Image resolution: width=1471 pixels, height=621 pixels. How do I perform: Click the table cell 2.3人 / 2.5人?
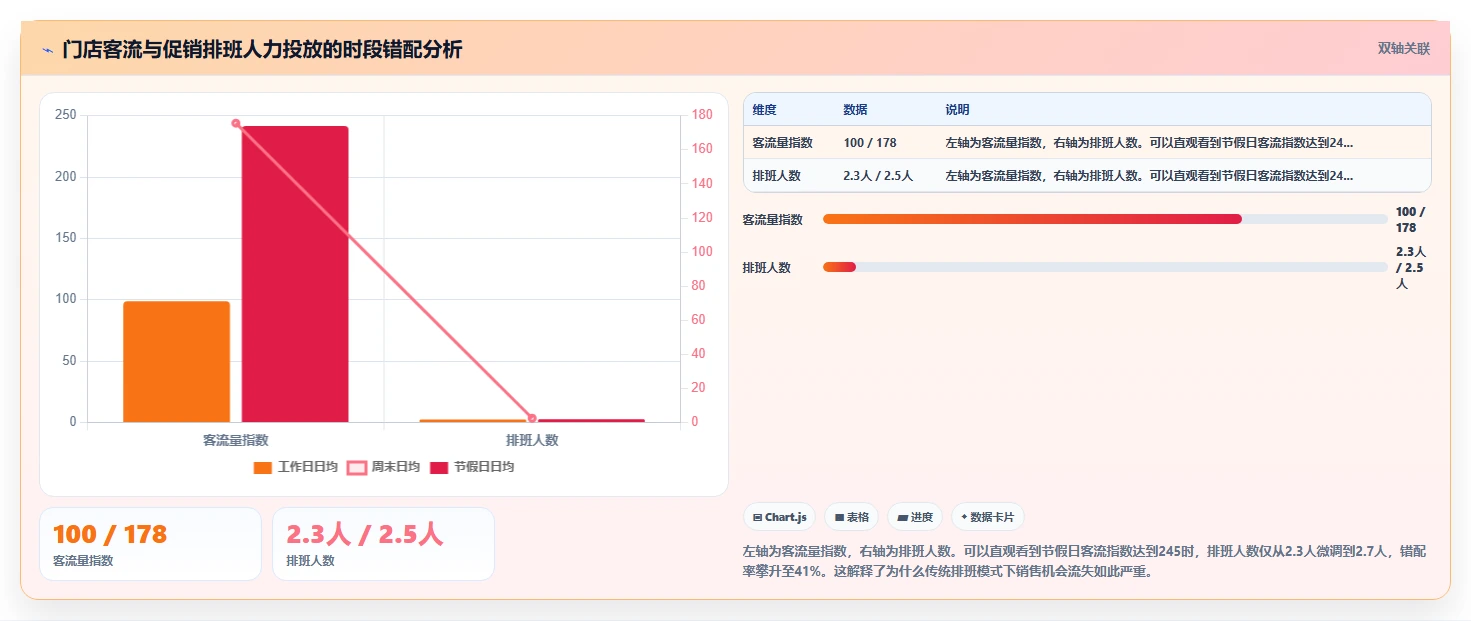[x=878, y=176]
